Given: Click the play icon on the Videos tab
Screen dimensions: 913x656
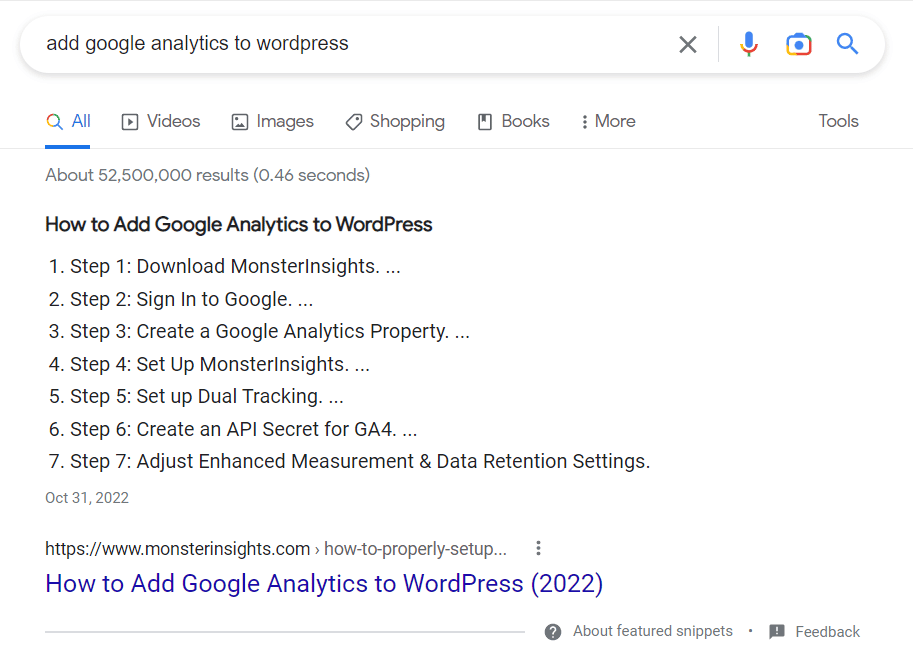Looking at the screenshot, I should tap(130, 121).
